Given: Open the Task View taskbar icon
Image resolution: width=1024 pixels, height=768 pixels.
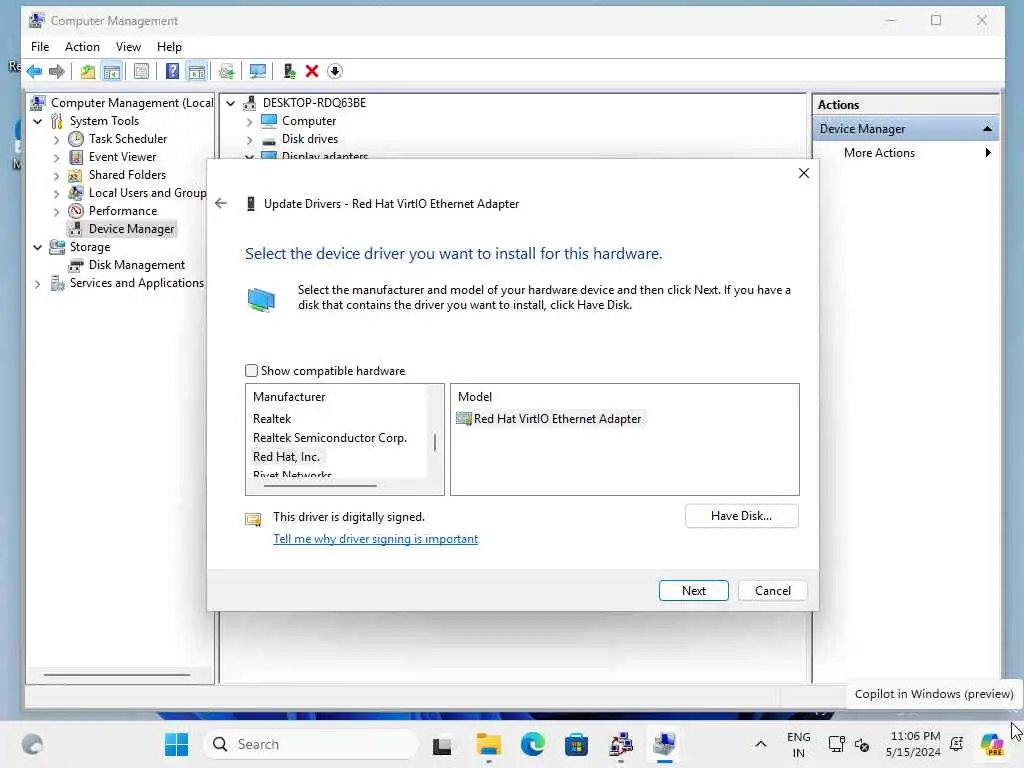Looking at the screenshot, I should tap(442, 744).
